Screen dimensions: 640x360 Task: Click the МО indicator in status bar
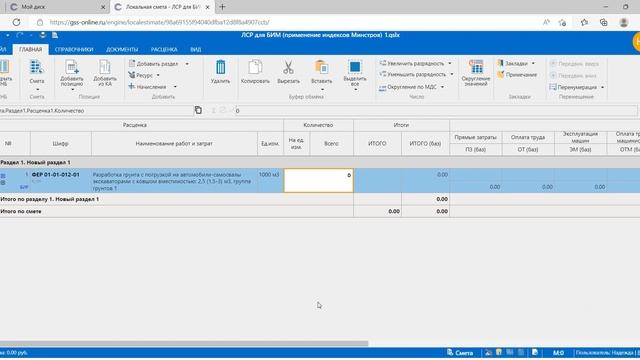(558, 353)
